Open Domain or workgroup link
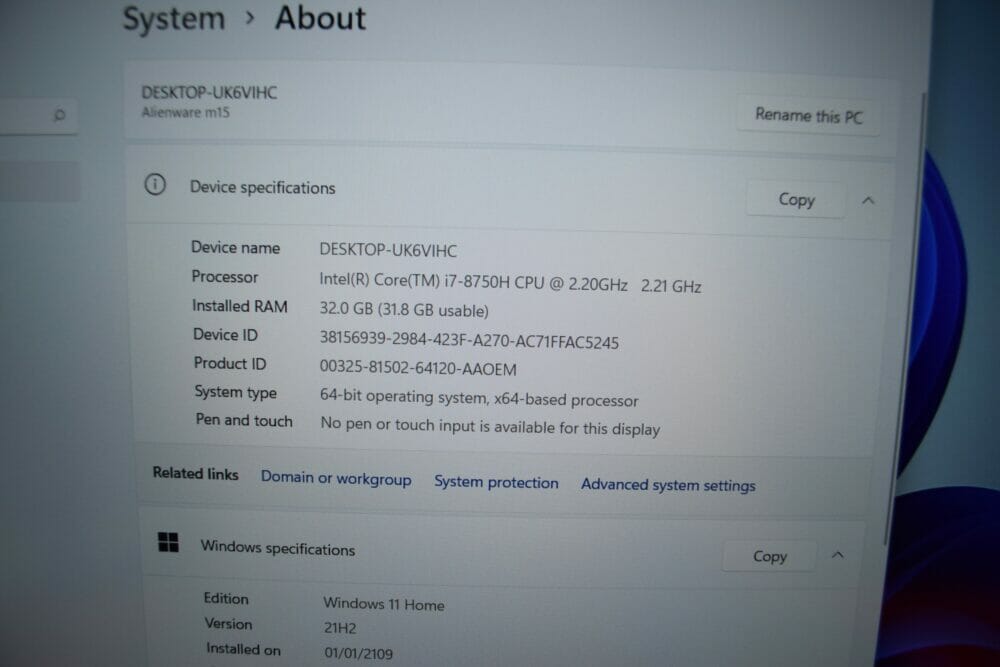 pos(336,479)
